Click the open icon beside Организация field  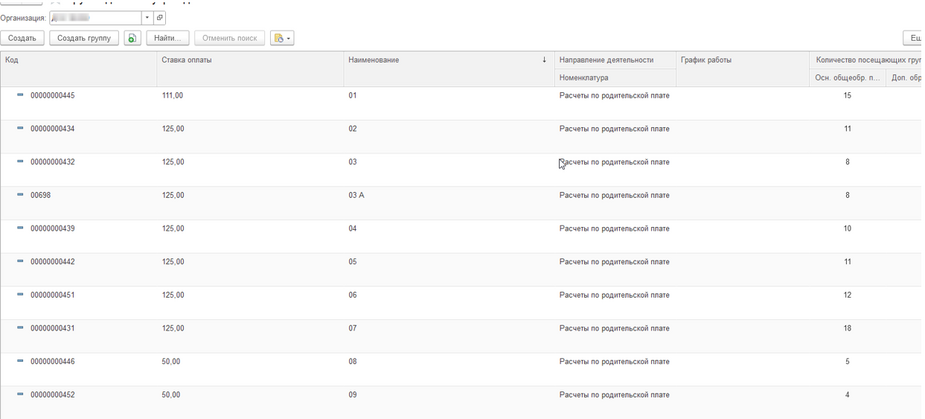pyautogui.click(x=160, y=18)
